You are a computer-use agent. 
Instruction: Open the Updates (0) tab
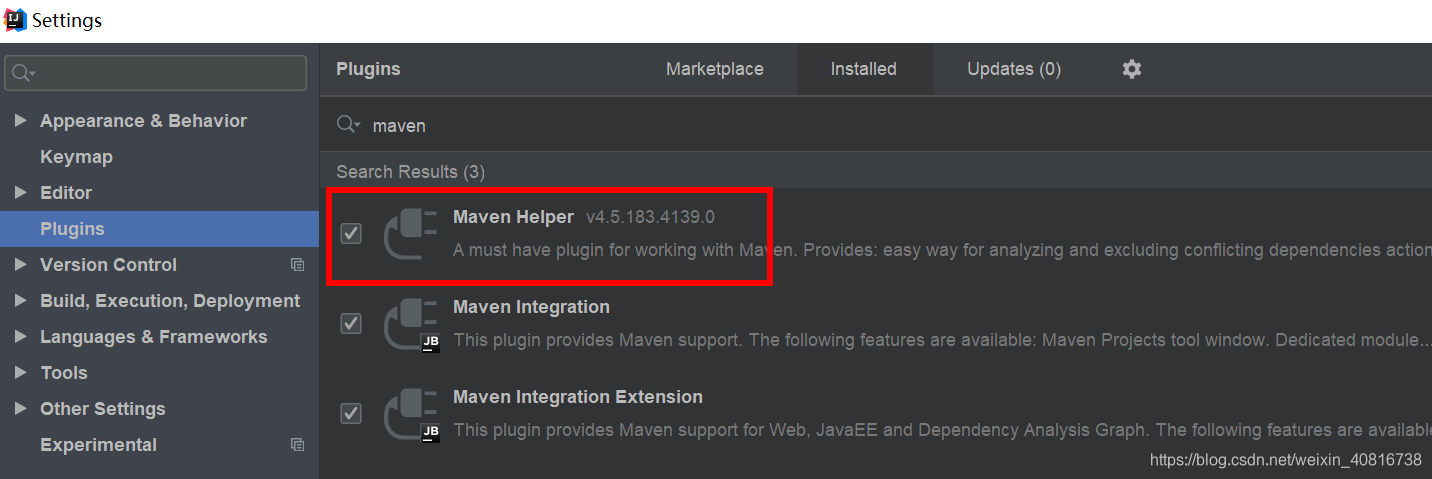[x=1014, y=69]
